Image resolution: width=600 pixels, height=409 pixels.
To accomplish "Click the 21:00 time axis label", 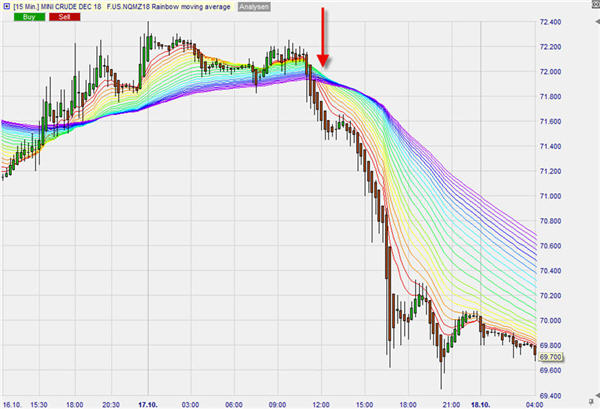I will coord(452,404).
